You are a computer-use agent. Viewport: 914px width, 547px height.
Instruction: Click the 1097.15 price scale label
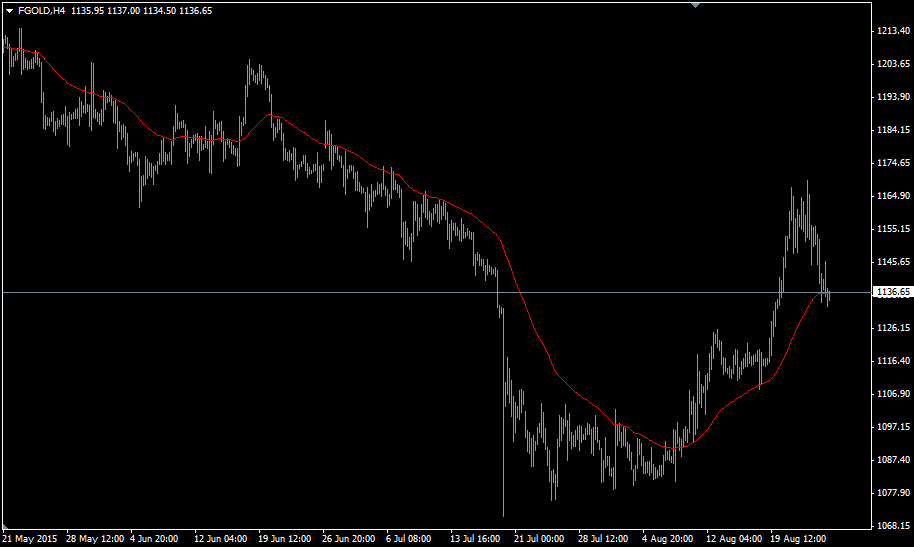894,427
